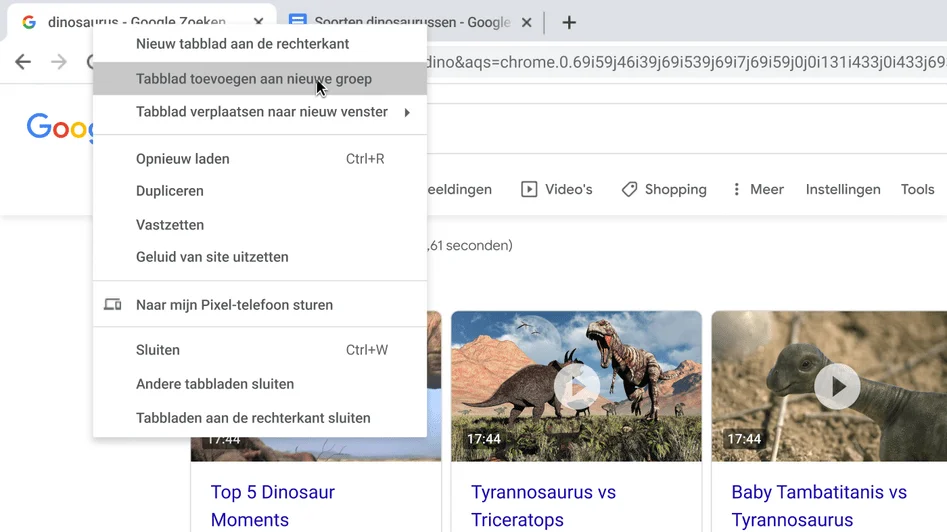Viewport: 947px width, 532px height.
Task: Open the Video's search filter
Action: click(x=556, y=190)
